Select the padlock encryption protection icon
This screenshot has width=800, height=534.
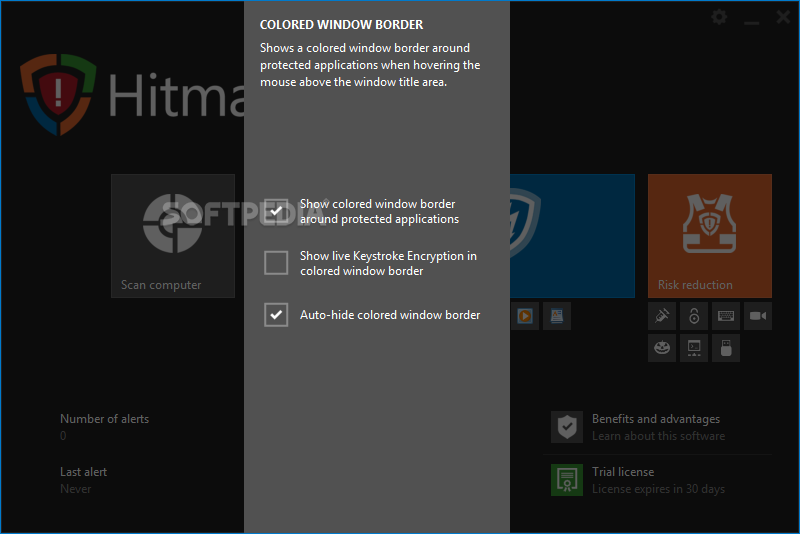tap(694, 316)
